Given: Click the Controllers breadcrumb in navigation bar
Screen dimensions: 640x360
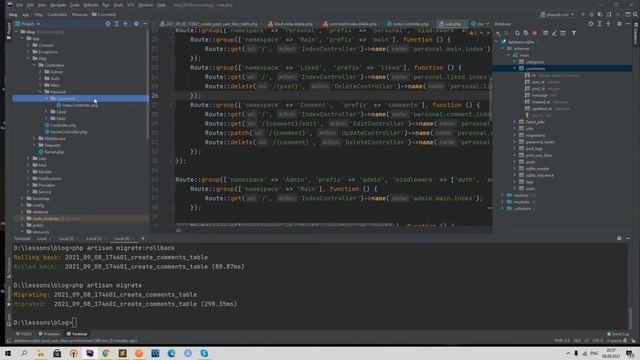Looking at the screenshot, I should (x=57, y=14).
